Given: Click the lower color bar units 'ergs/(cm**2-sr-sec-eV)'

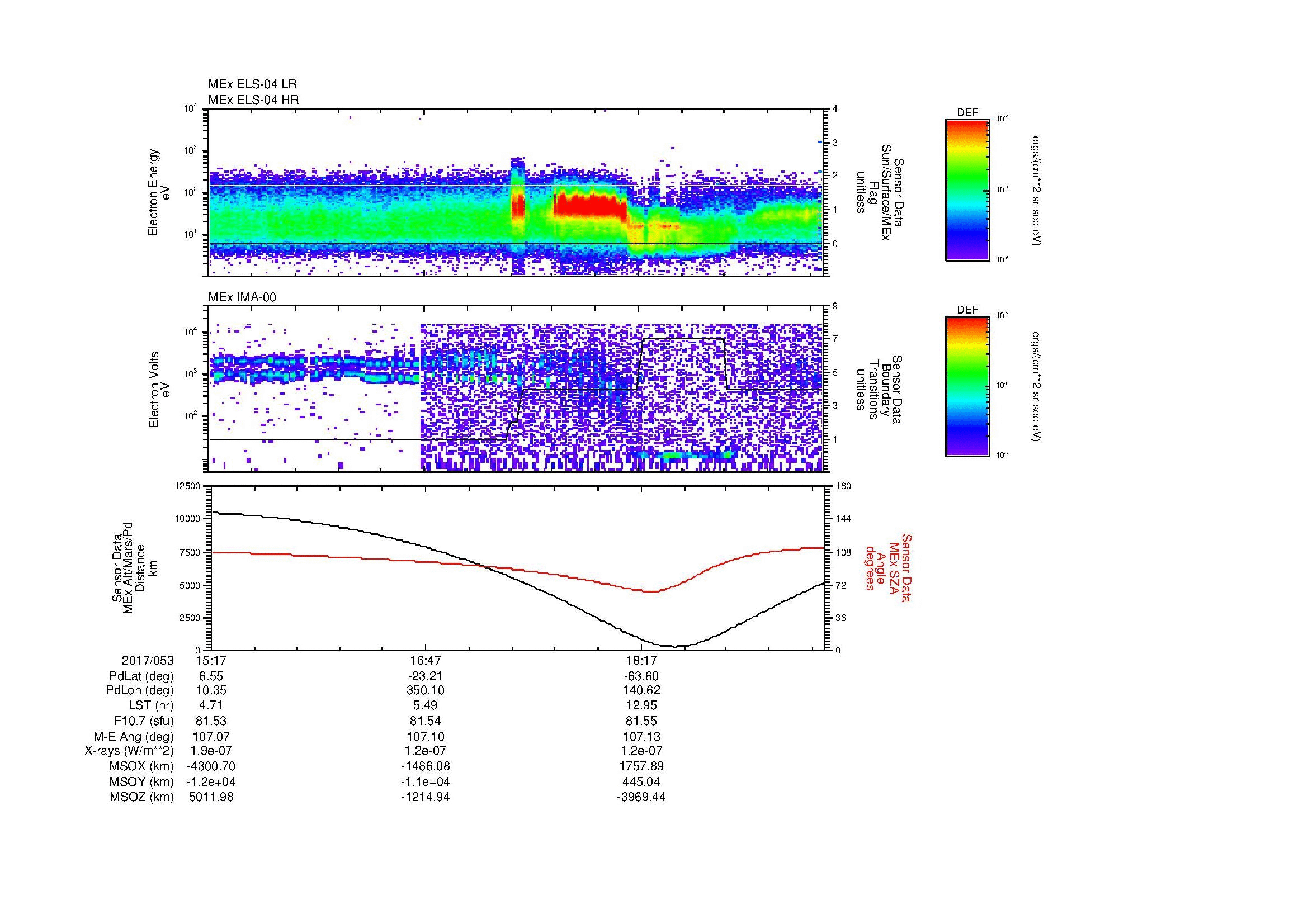Looking at the screenshot, I should tap(1036, 387).
